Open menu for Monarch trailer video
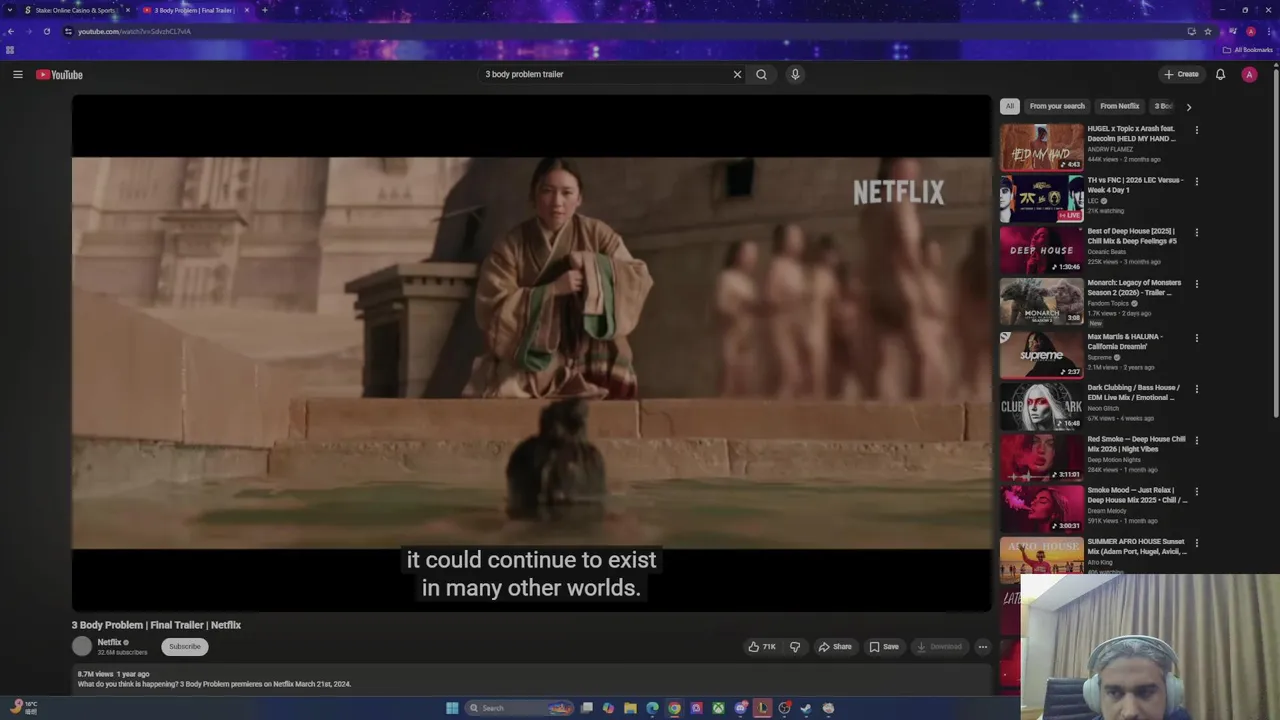 point(1196,284)
